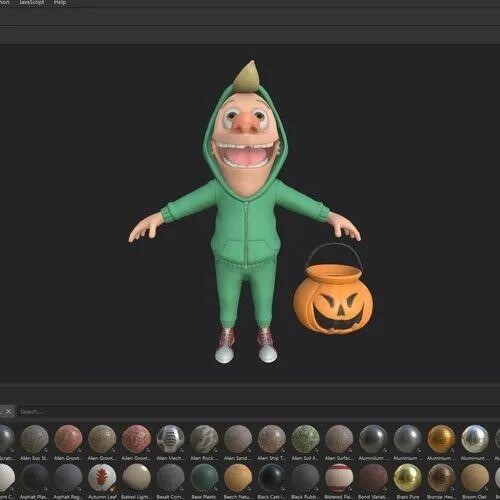Choose the Beech Natural wood material

pos(238,477)
